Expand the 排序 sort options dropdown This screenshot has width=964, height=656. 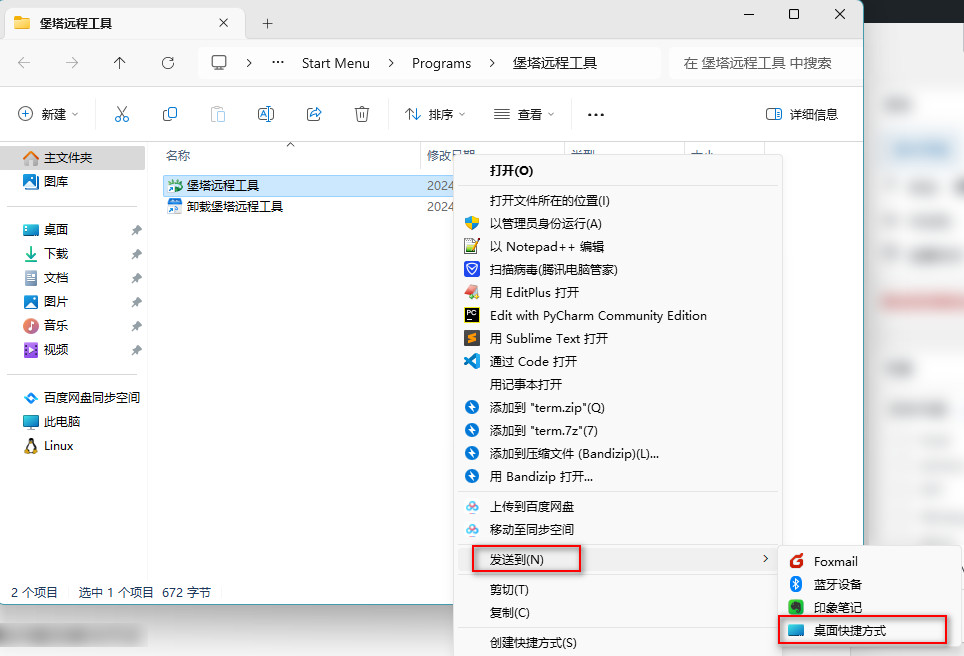pos(434,114)
